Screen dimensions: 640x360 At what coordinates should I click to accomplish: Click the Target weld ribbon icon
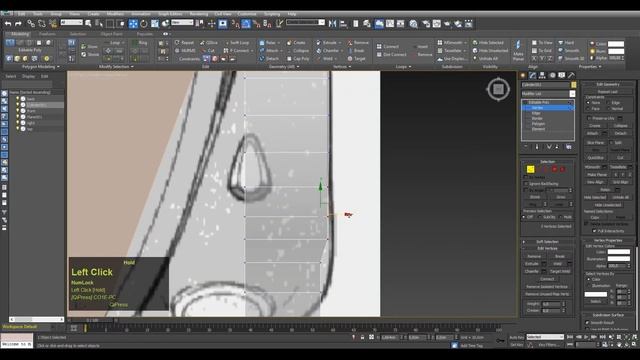pos(357,59)
